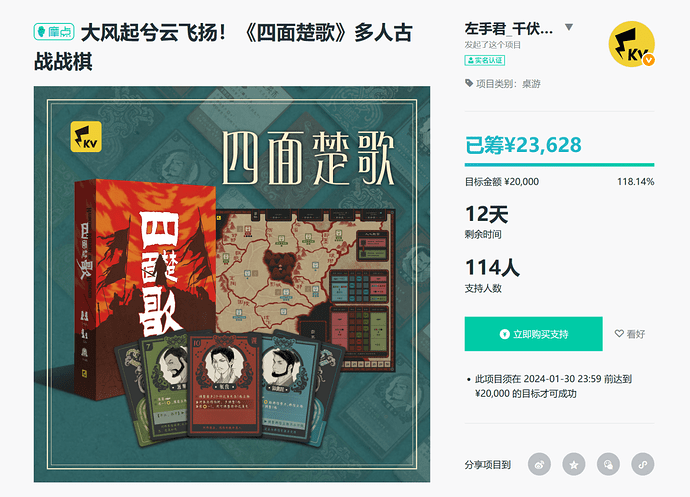Click the 立即购买支持 button

tap(533, 334)
